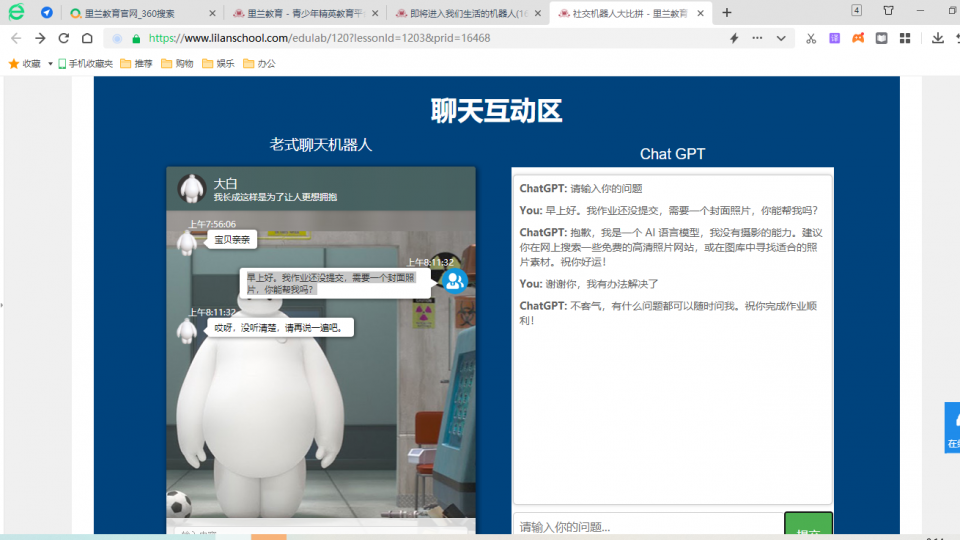Click ChatGPT's 请输入你的问题 message
Image resolution: width=960 pixels, height=540 pixels.
point(581,189)
